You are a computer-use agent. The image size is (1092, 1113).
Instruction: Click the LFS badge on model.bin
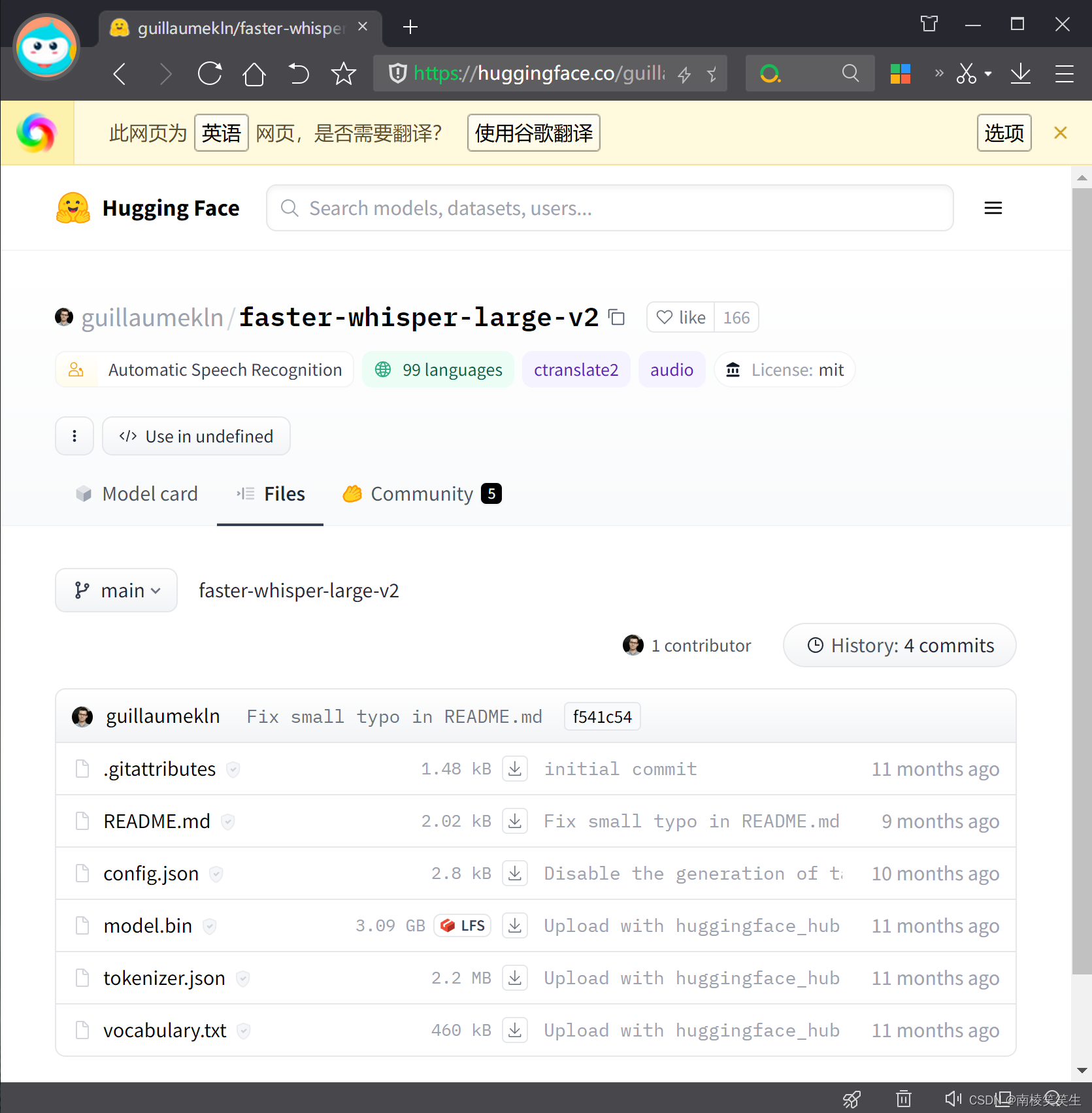[x=463, y=925]
